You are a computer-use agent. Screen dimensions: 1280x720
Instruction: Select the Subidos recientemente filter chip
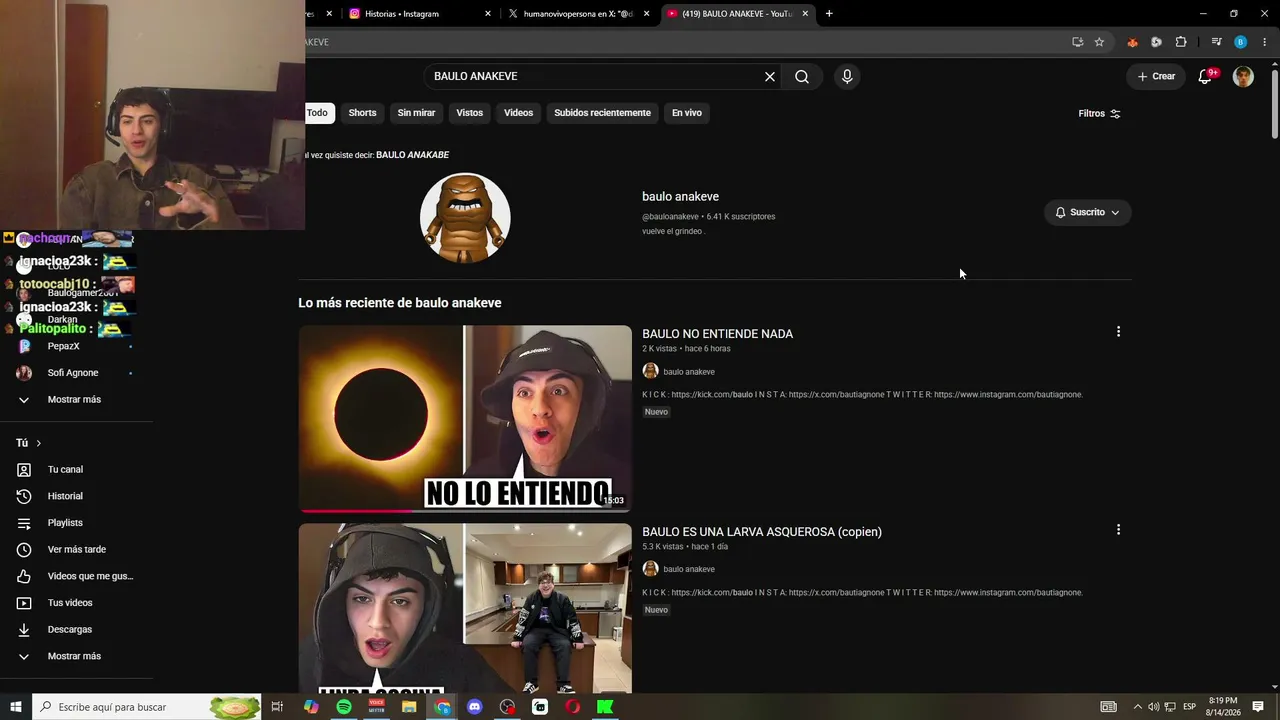tap(602, 113)
